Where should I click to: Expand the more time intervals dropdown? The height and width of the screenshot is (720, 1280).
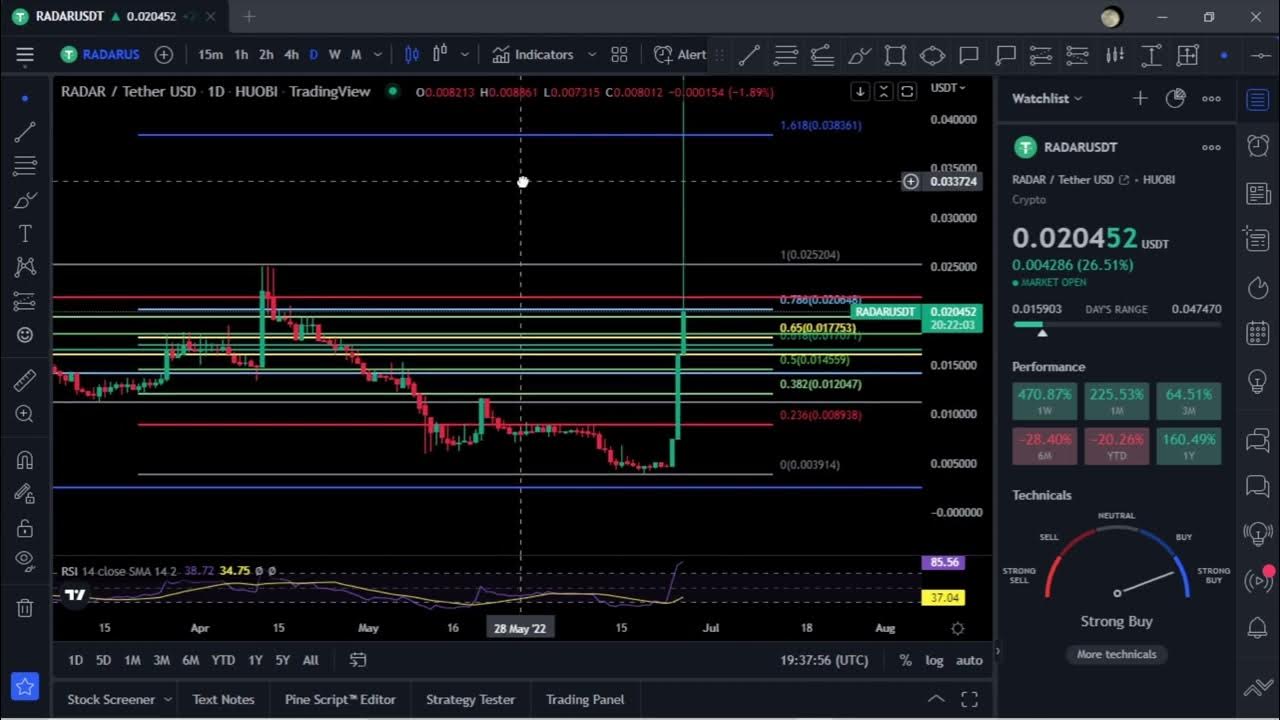[x=378, y=55]
